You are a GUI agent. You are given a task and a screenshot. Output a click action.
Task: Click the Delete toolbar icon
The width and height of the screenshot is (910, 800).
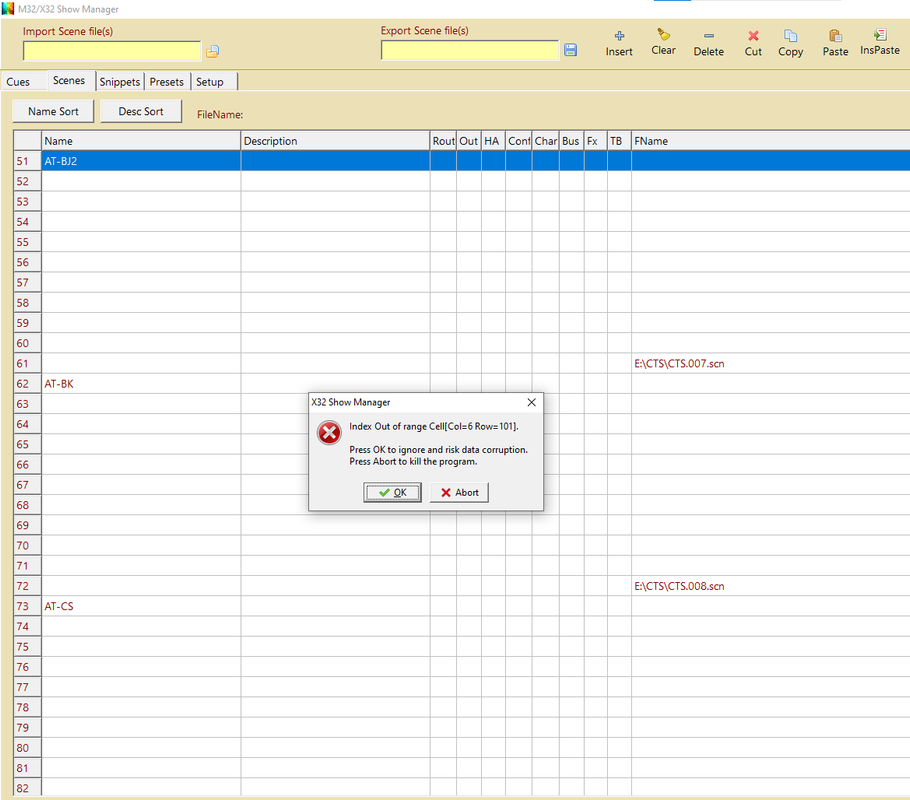[x=709, y=36]
